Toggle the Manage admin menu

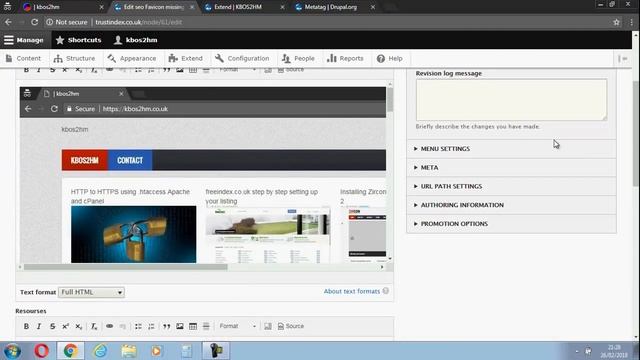[24, 40]
